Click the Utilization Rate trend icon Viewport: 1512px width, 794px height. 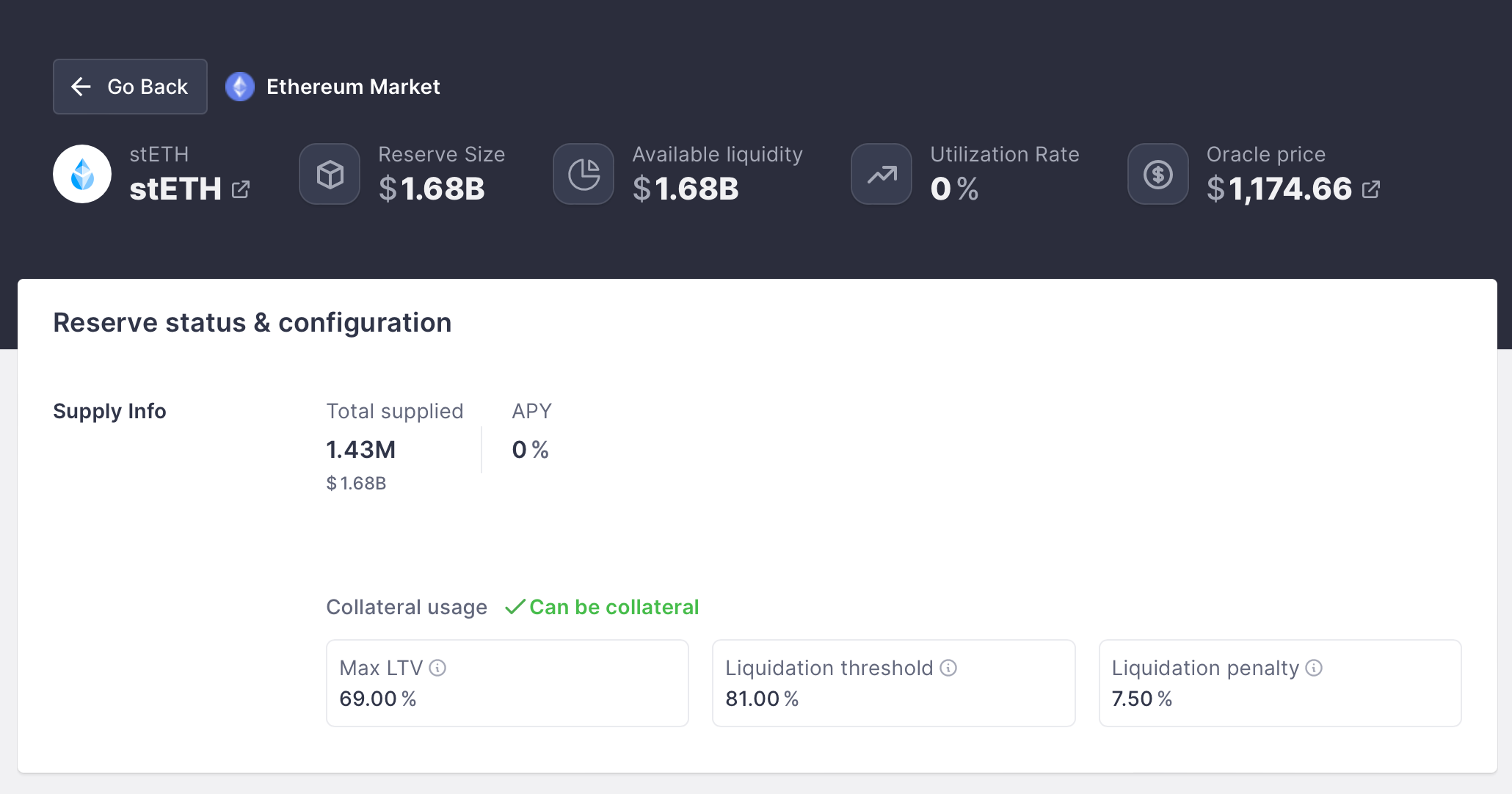[882, 174]
